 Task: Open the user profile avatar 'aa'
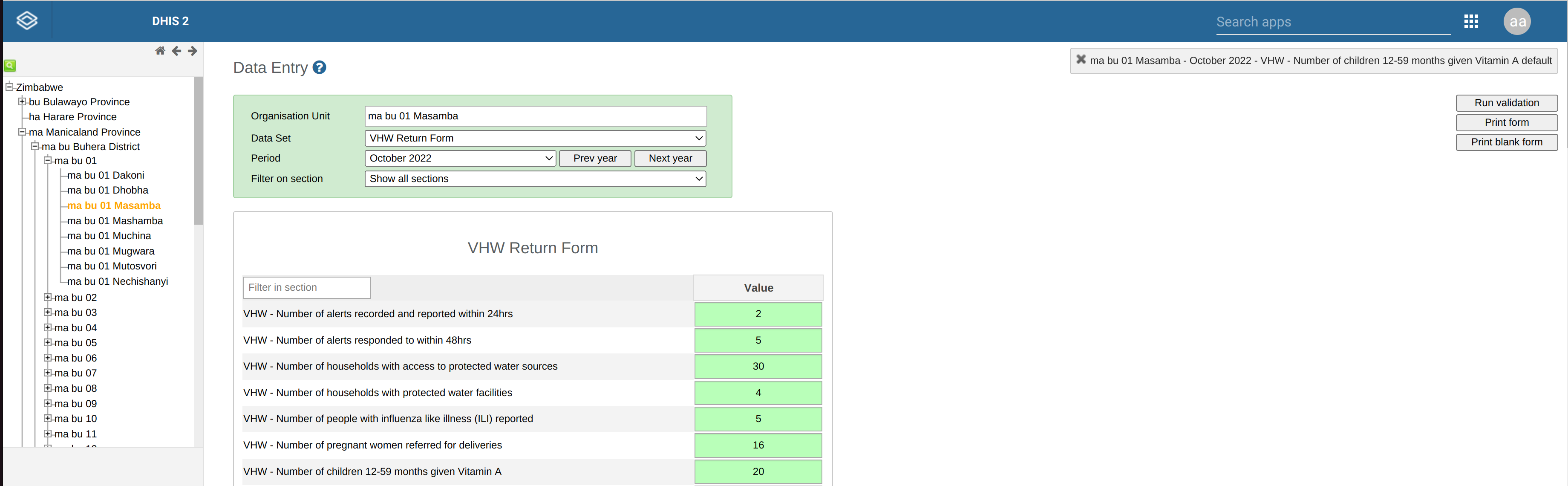click(x=1516, y=22)
